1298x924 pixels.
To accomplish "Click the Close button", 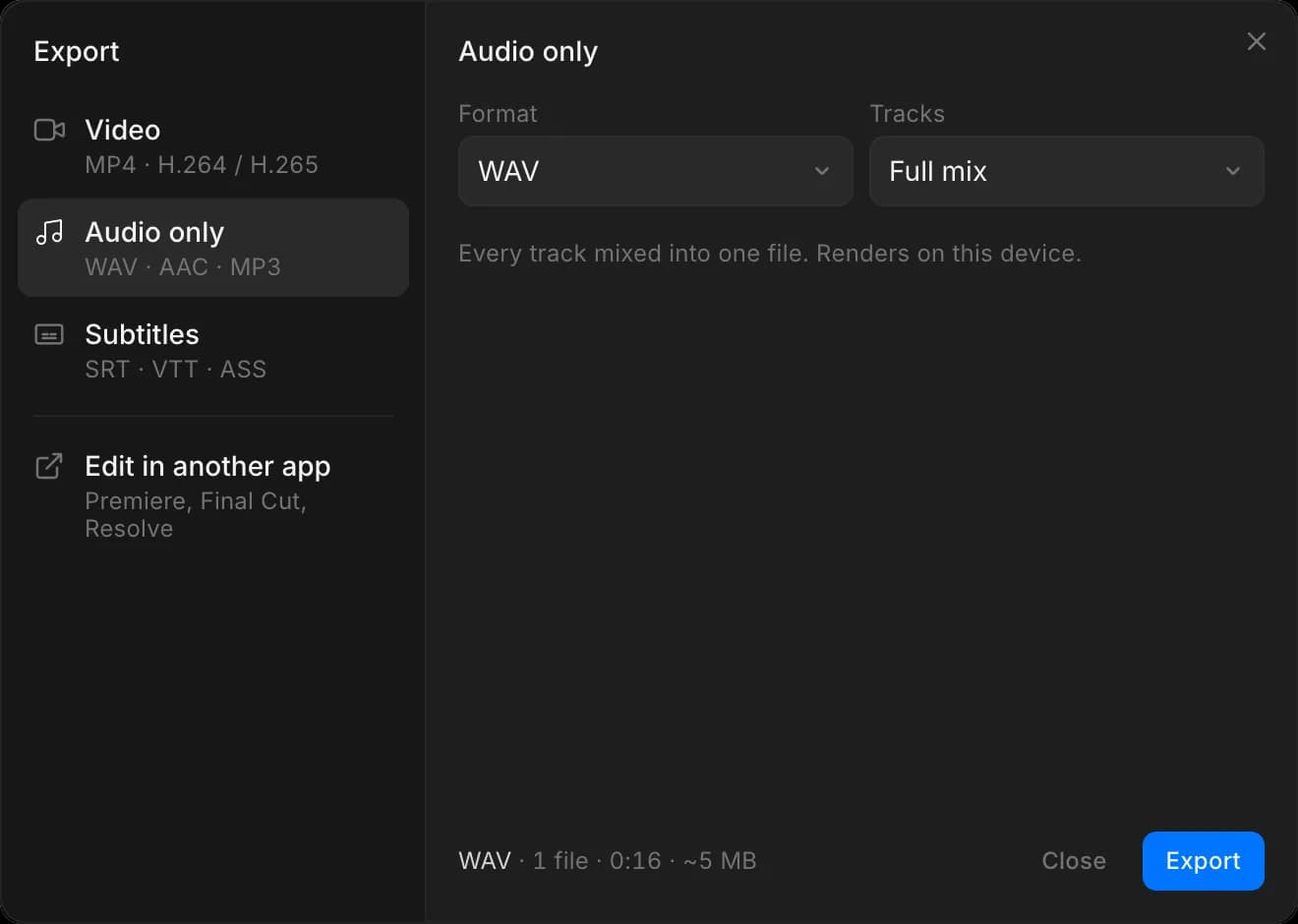I will [x=1074, y=861].
